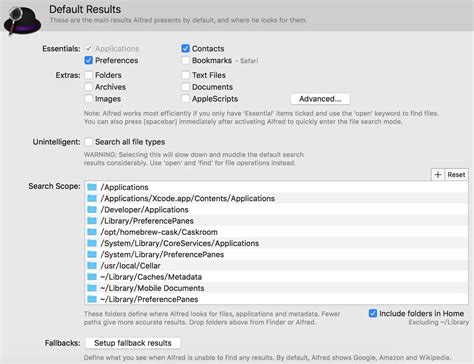Select the /System/Library/CoreServices/Applications row
474x364 pixels.
coord(276,243)
